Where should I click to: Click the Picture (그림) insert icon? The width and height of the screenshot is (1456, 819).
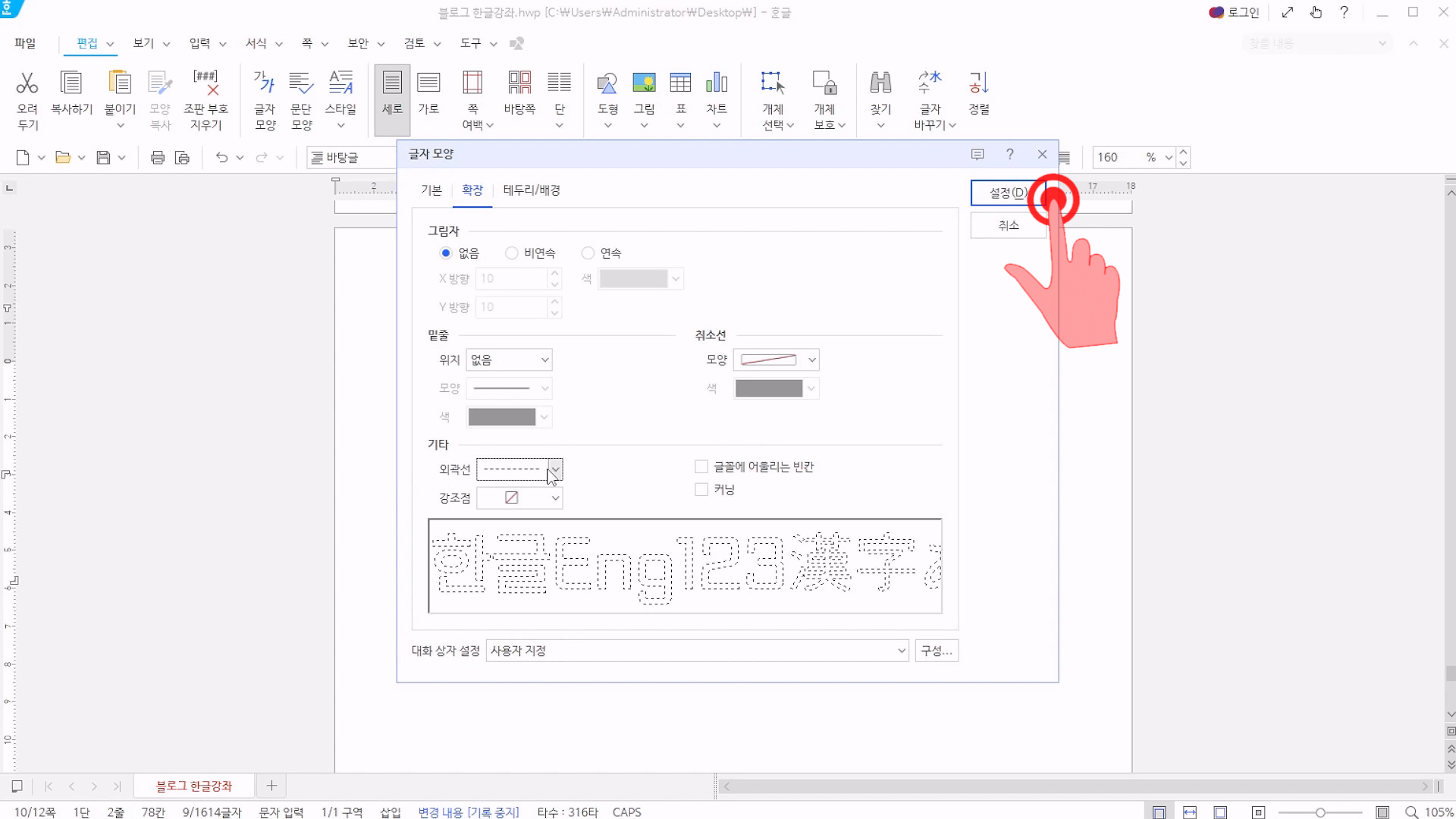(x=644, y=83)
